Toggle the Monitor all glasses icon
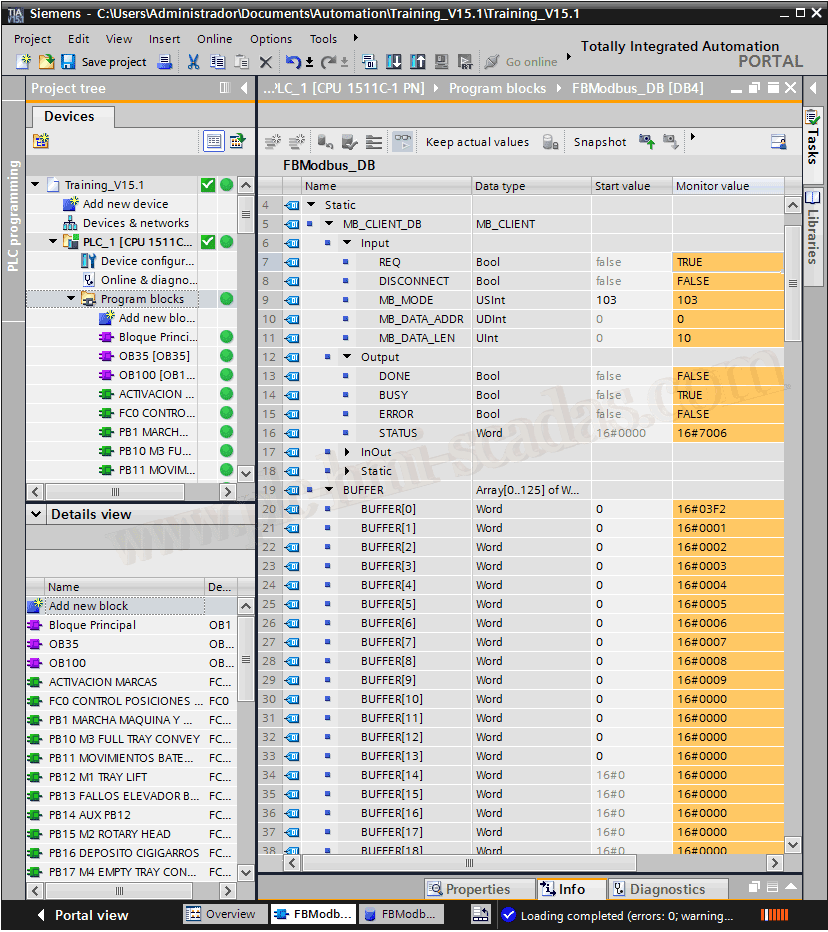The image size is (828, 932). [x=401, y=142]
